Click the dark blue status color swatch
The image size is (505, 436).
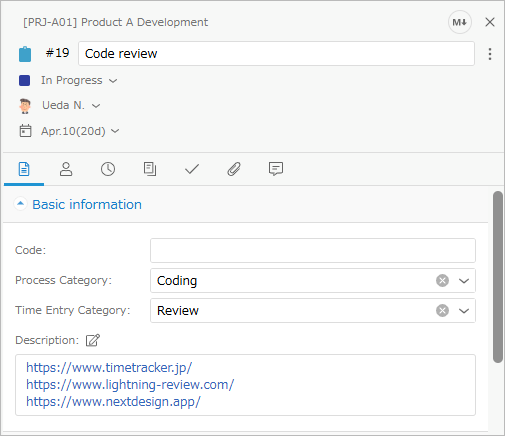25,80
